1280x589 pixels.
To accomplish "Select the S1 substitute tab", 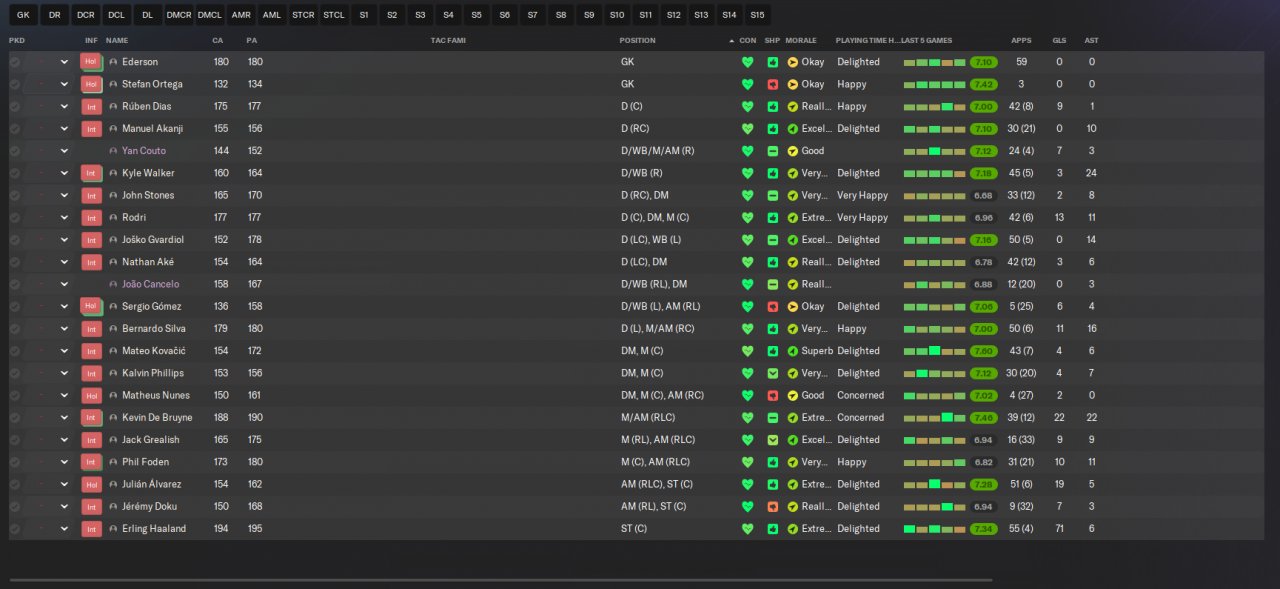I will 364,15.
